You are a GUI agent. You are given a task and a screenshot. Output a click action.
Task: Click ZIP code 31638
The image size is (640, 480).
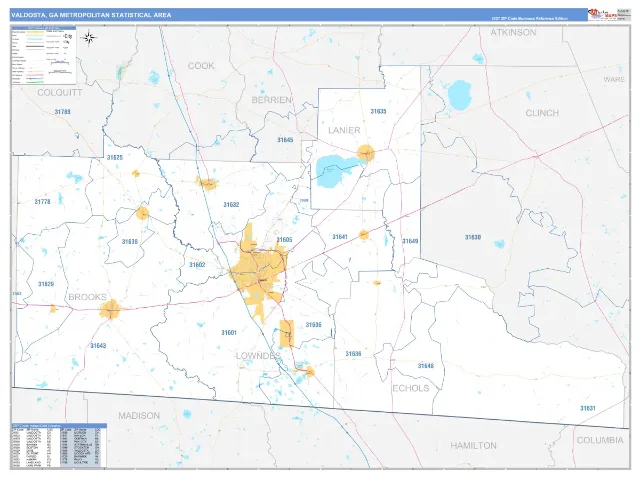coord(130,242)
